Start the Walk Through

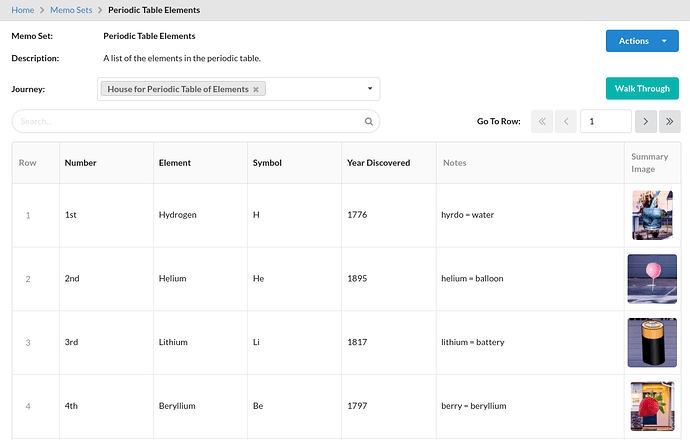(x=642, y=88)
